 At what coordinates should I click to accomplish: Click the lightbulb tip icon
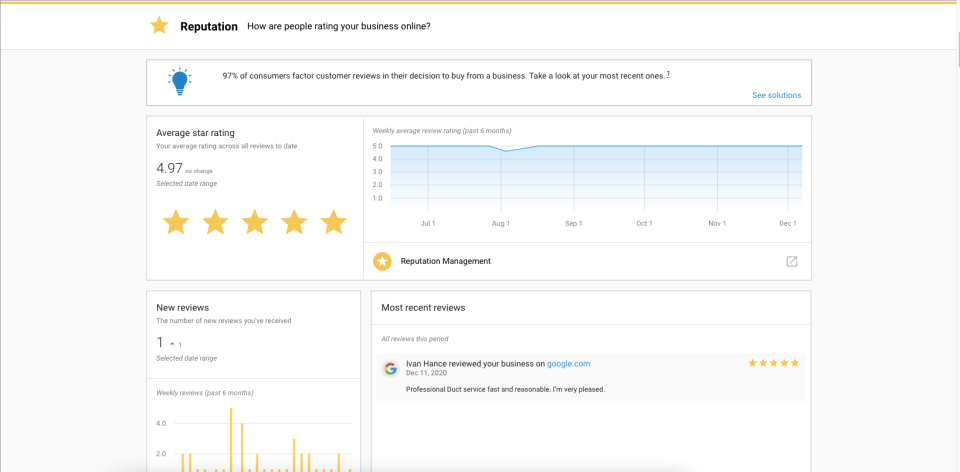(x=180, y=82)
